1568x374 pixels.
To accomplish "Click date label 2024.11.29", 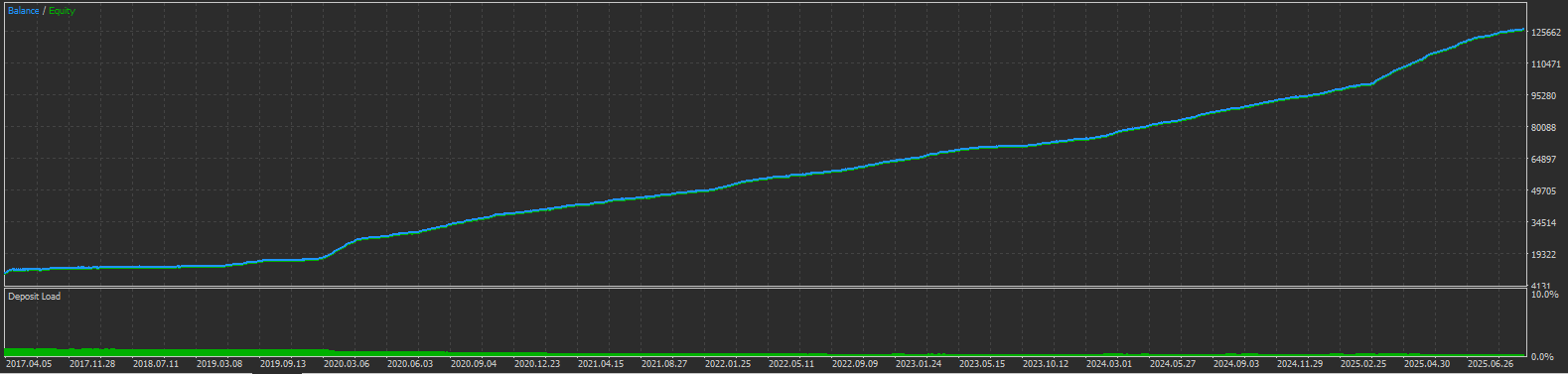I will click(x=1300, y=364).
